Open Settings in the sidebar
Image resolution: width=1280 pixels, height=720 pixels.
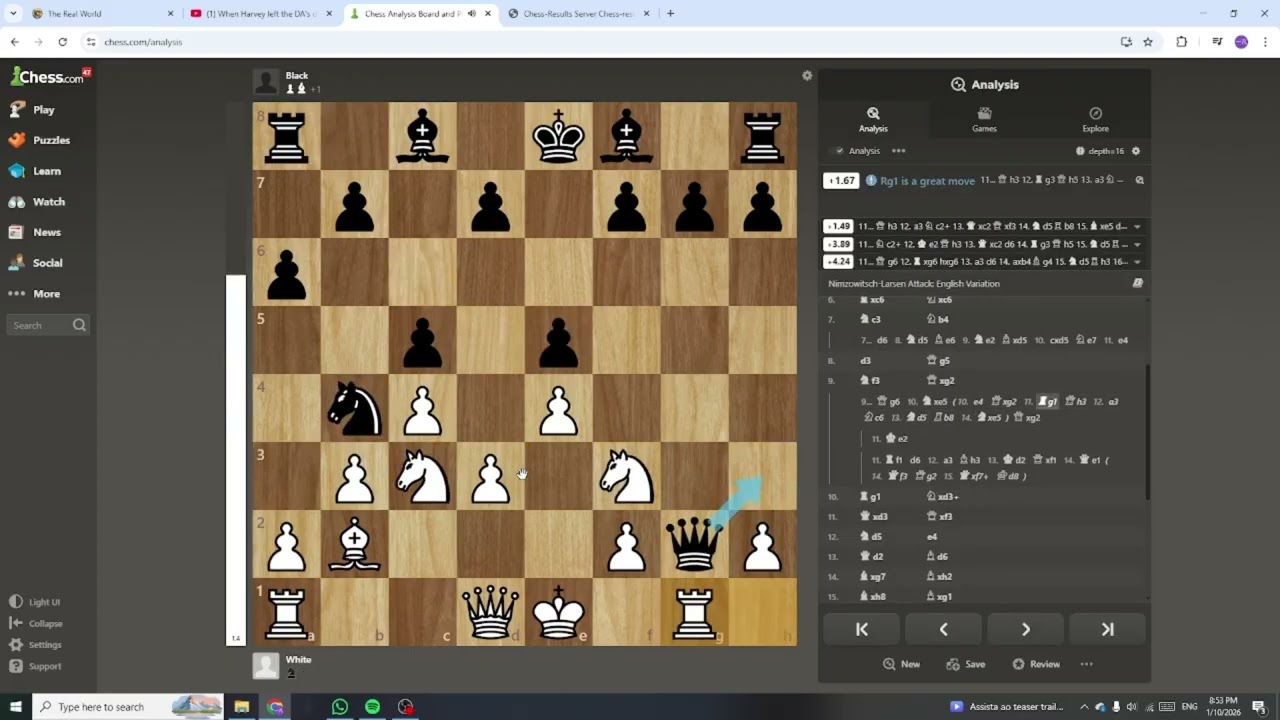tap(35, 645)
